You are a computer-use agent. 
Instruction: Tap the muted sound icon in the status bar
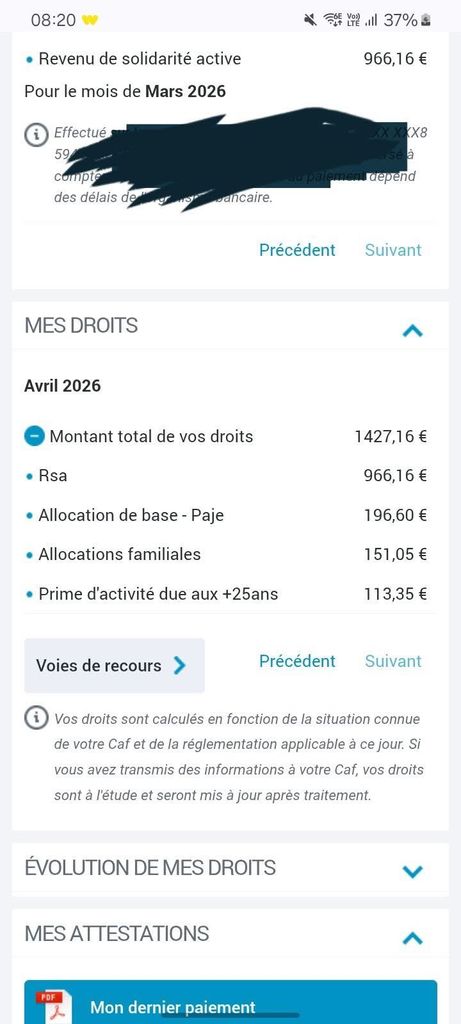click(310, 20)
